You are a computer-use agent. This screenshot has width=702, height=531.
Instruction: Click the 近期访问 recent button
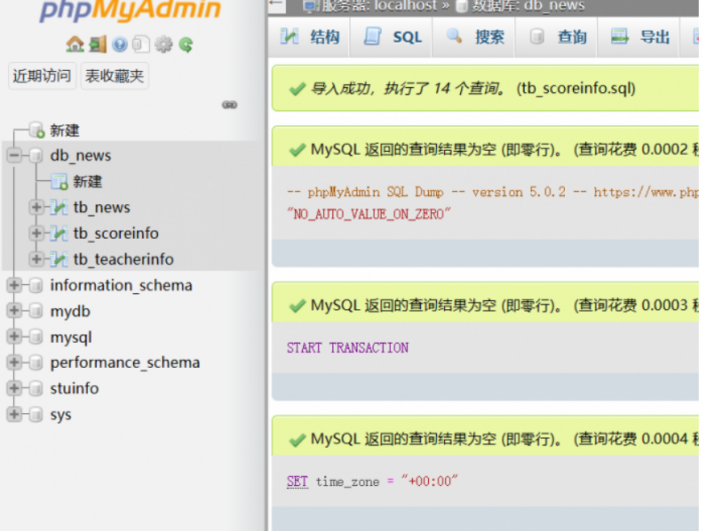click(42, 76)
